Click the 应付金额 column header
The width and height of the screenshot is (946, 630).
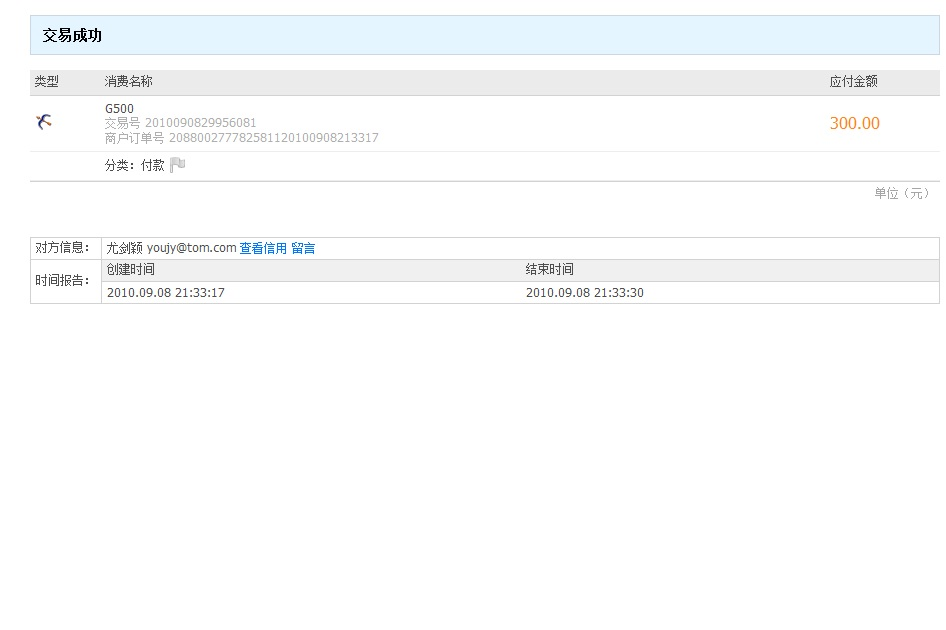click(853, 82)
